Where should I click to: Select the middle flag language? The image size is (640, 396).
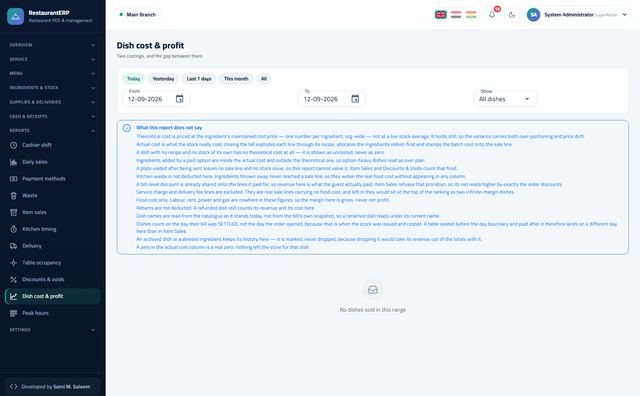[456, 15]
